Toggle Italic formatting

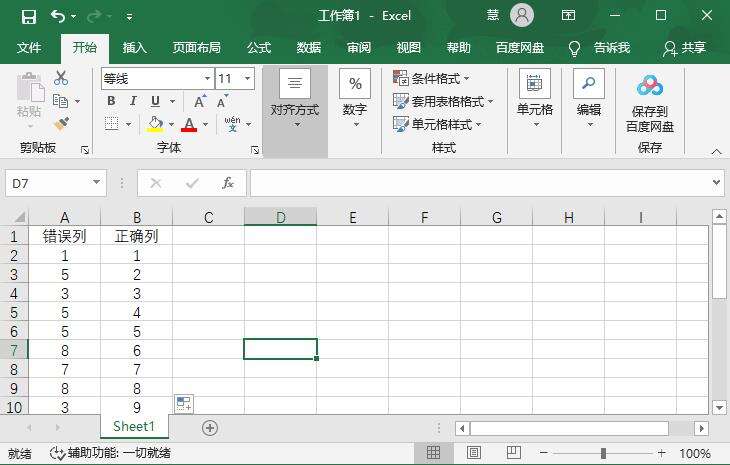133,101
